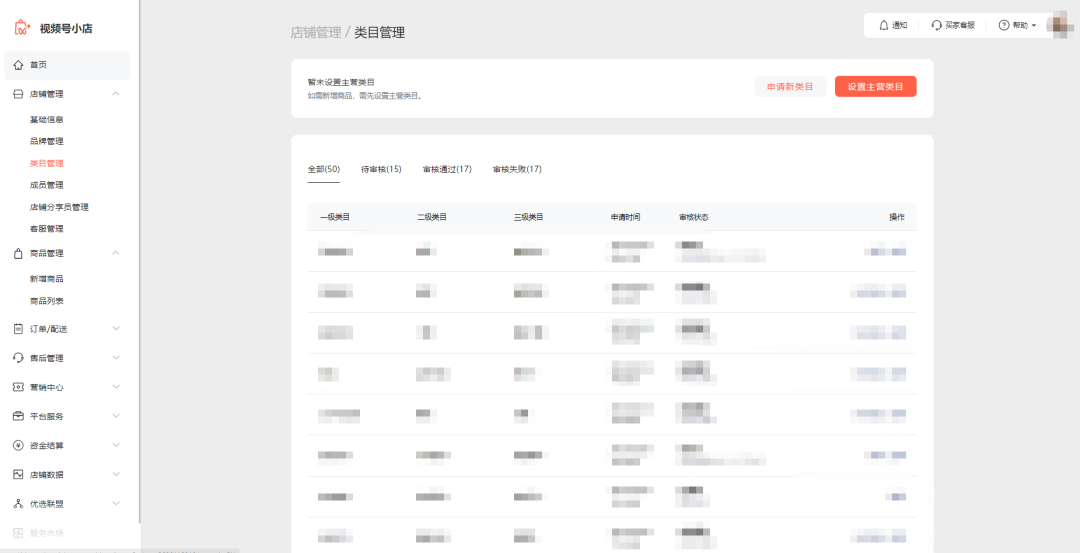The height and width of the screenshot is (553, 1080).
Task: Open 成员管理 in the sidebar
Action: 47,185
